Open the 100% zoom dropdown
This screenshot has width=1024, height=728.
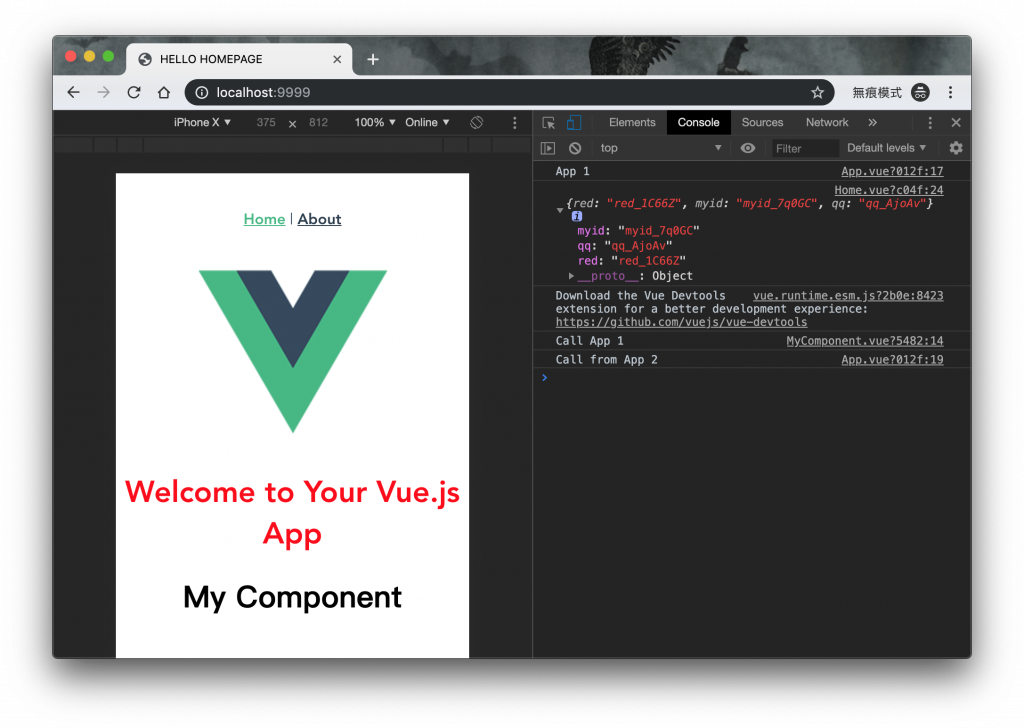375,123
